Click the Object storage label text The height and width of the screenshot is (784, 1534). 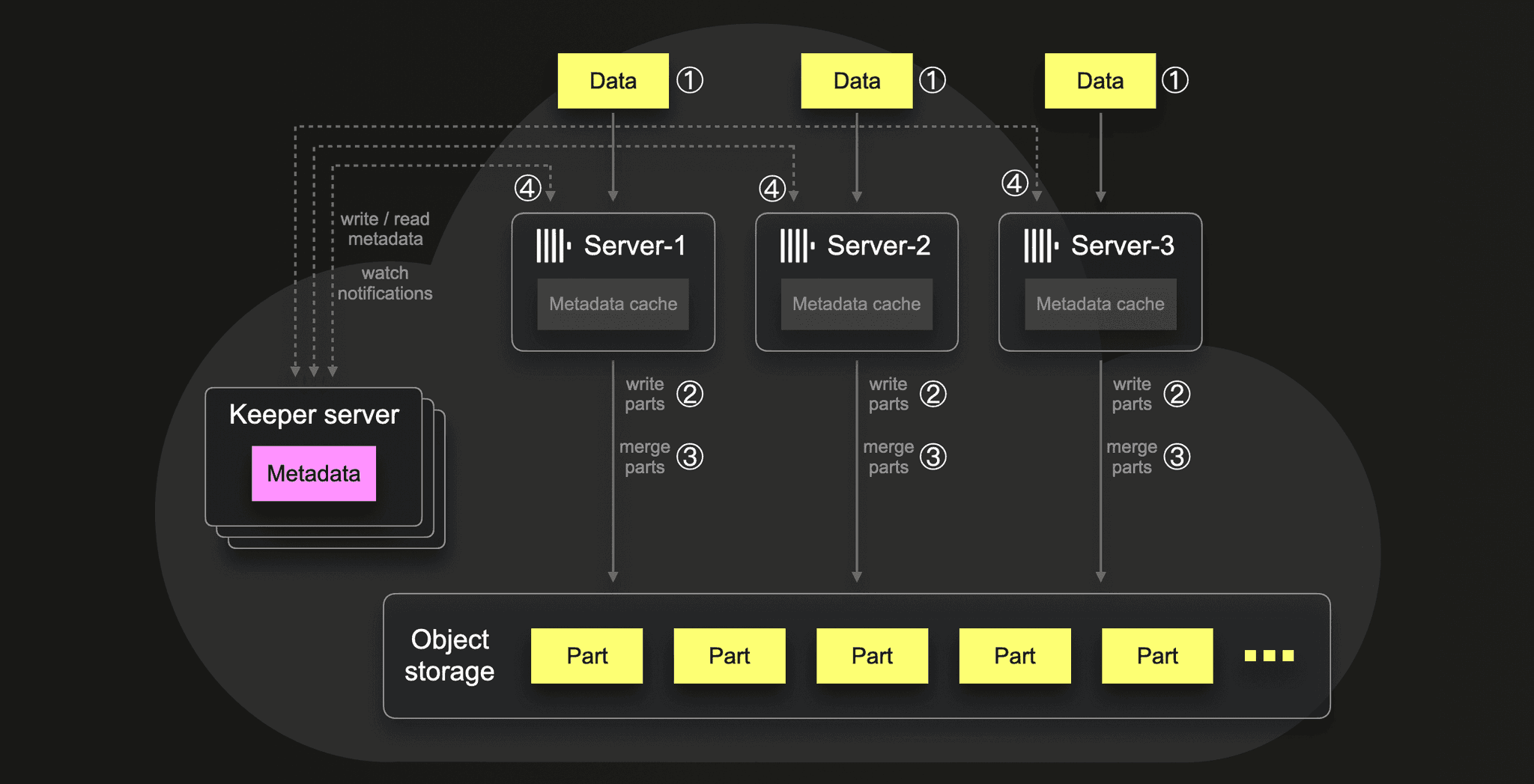pyautogui.click(x=449, y=655)
